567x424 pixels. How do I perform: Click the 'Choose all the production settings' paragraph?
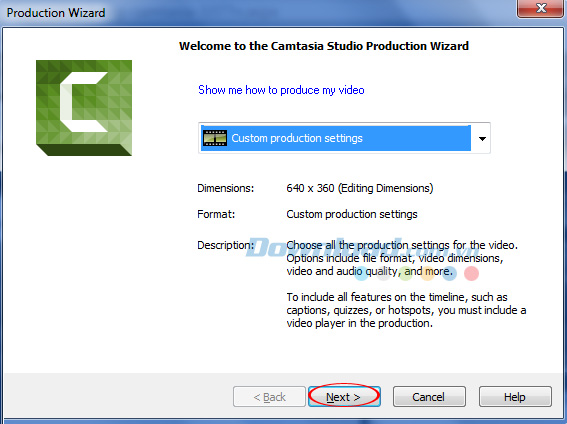pyautogui.click(x=402, y=258)
